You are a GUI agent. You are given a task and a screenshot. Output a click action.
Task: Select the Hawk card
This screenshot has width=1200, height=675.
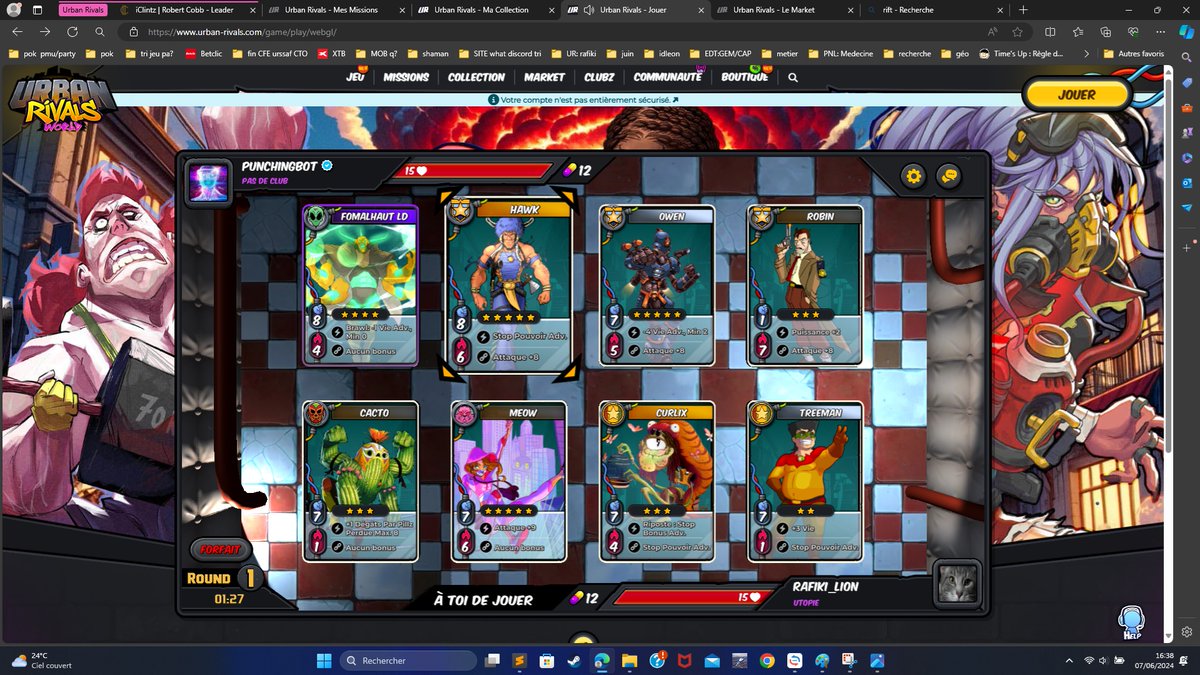click(x=510, y=285)
